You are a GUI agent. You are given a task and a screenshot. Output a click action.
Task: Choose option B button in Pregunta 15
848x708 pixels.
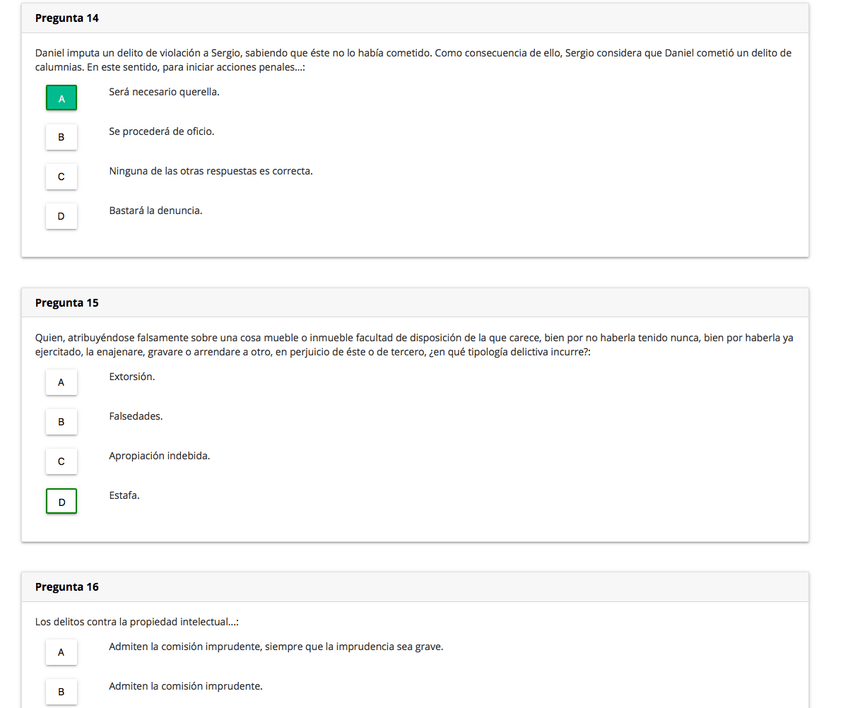[61, 422]
